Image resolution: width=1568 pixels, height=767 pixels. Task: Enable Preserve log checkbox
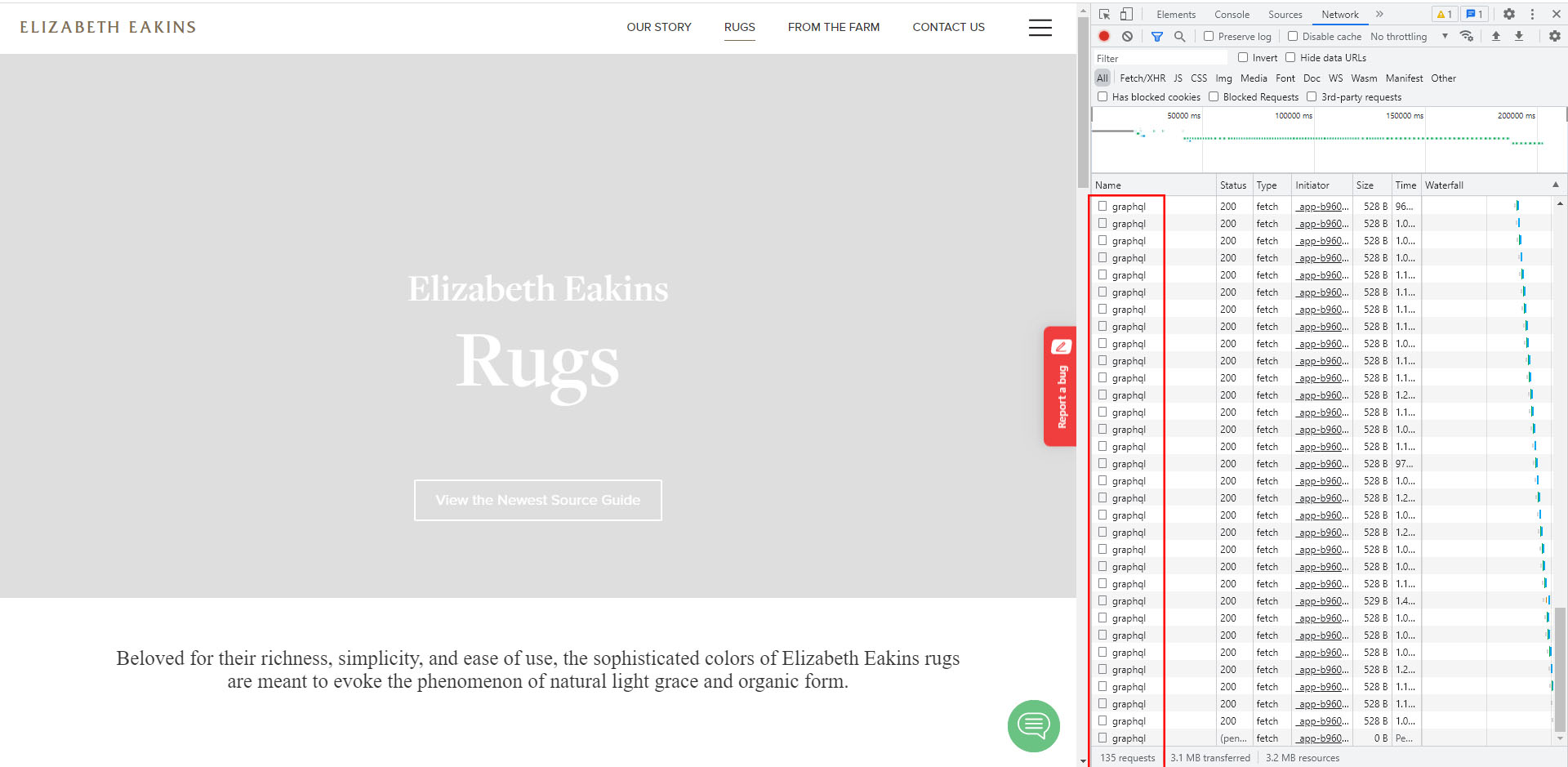click(x=1209, y=36)
